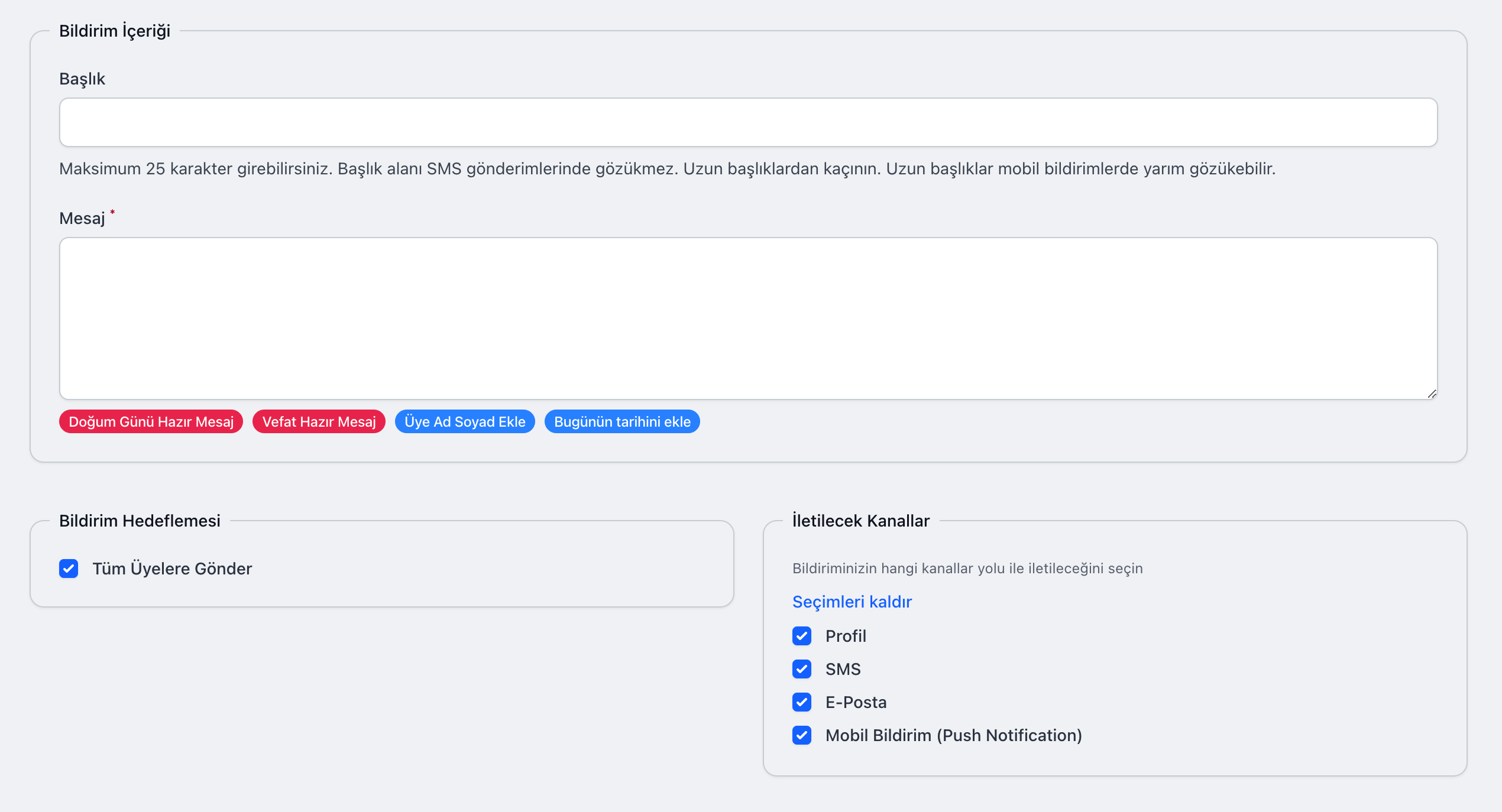The width and height of the screenshot is (1502, 812).
Task: Click the Tüm Üyelere Gönder label text
Action: [172, 569]
